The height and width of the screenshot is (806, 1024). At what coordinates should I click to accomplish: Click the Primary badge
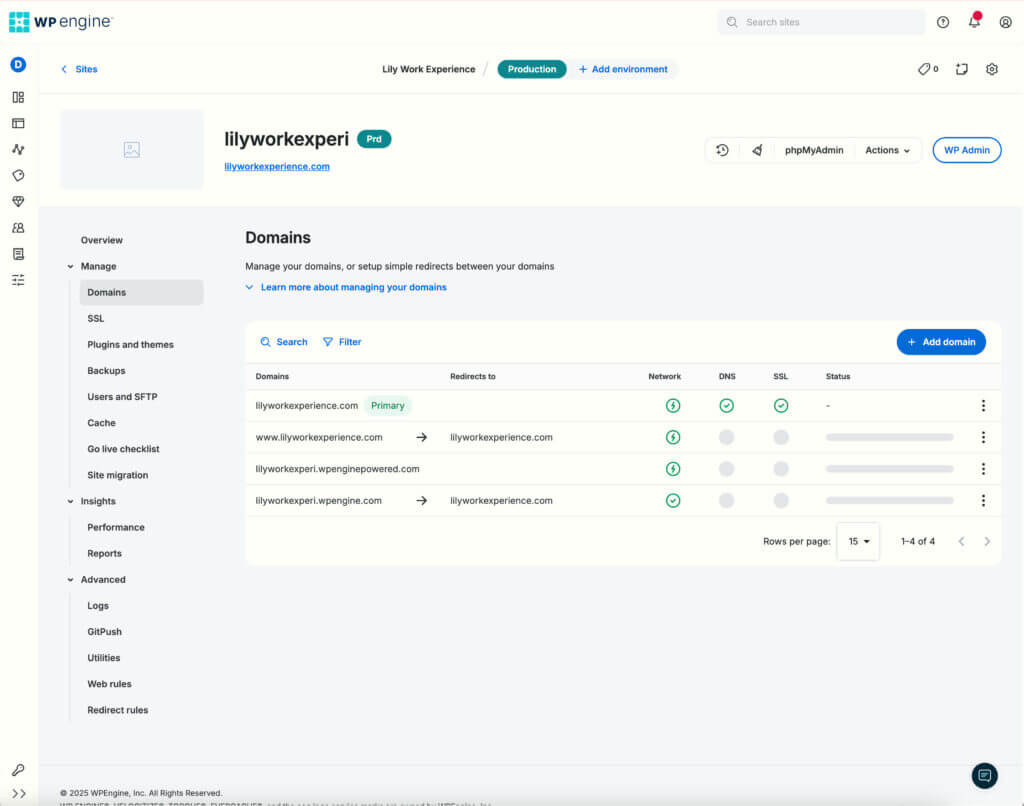(x=387, y=406)
